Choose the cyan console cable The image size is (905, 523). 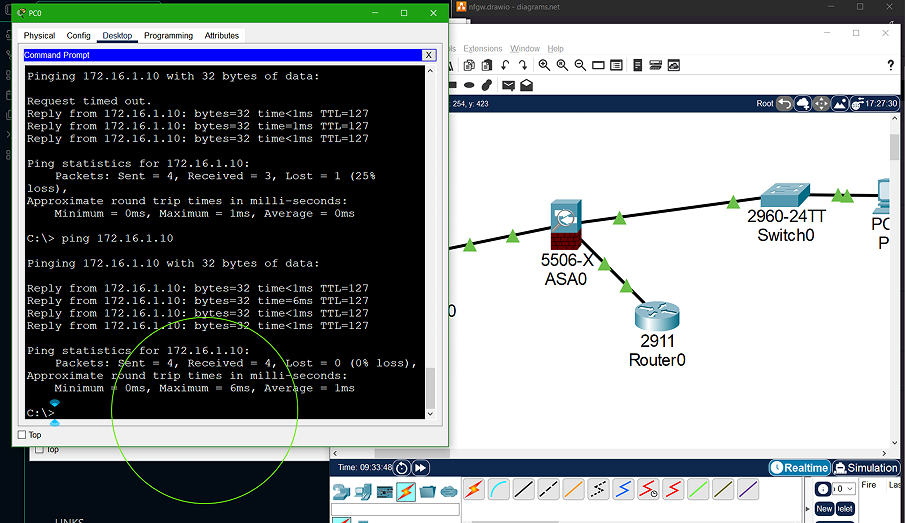point(499,490)
